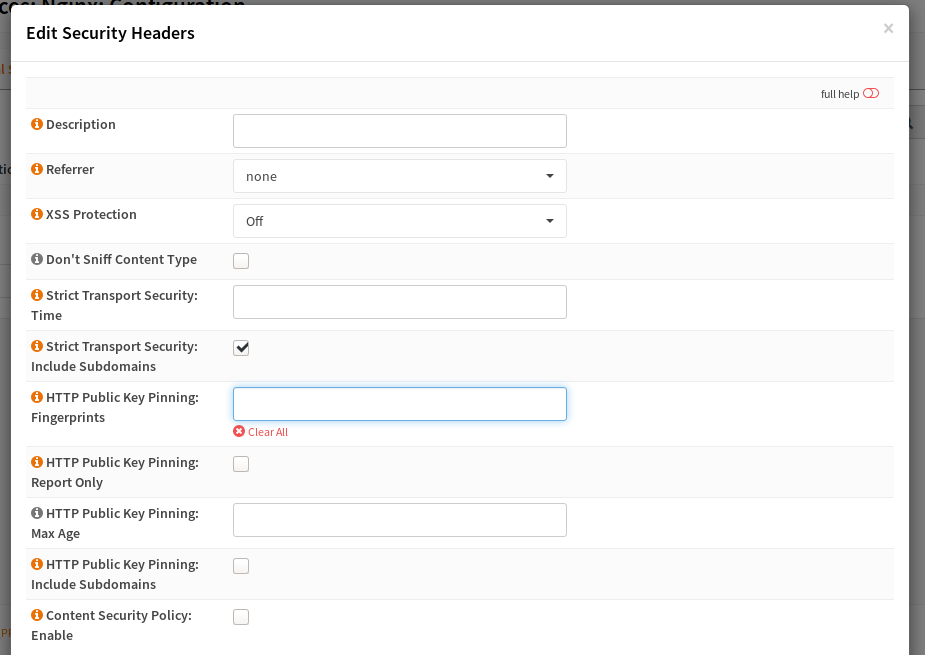Click the HTTP Public Key Pinning: Max Age info icon

pyautogui.click(x=37, y=513)
